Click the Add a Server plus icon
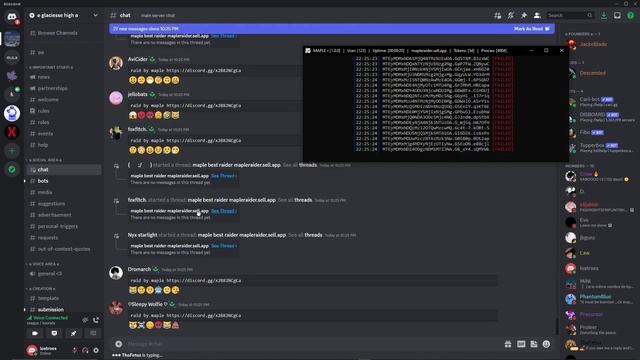The image size is (640, 360). (12, 151)
